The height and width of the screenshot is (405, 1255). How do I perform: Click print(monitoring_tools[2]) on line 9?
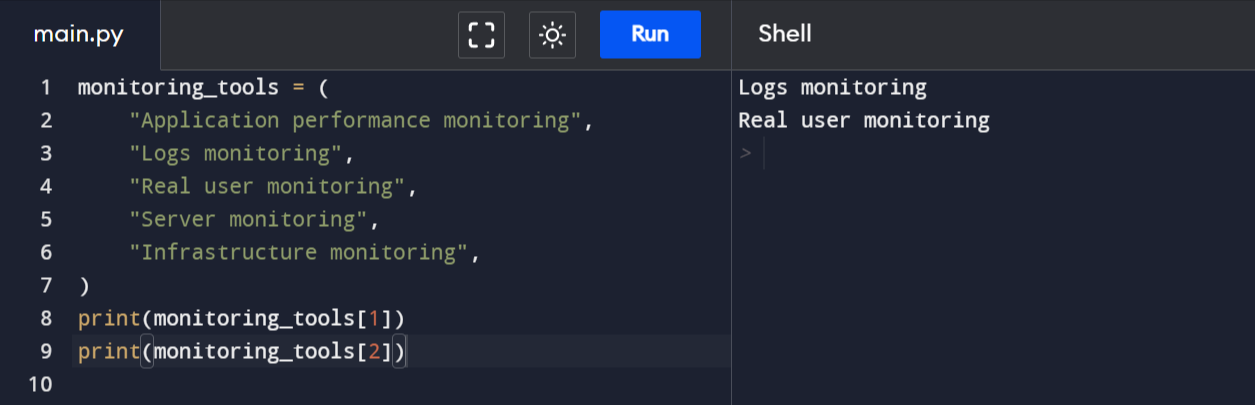coord(242,351)
